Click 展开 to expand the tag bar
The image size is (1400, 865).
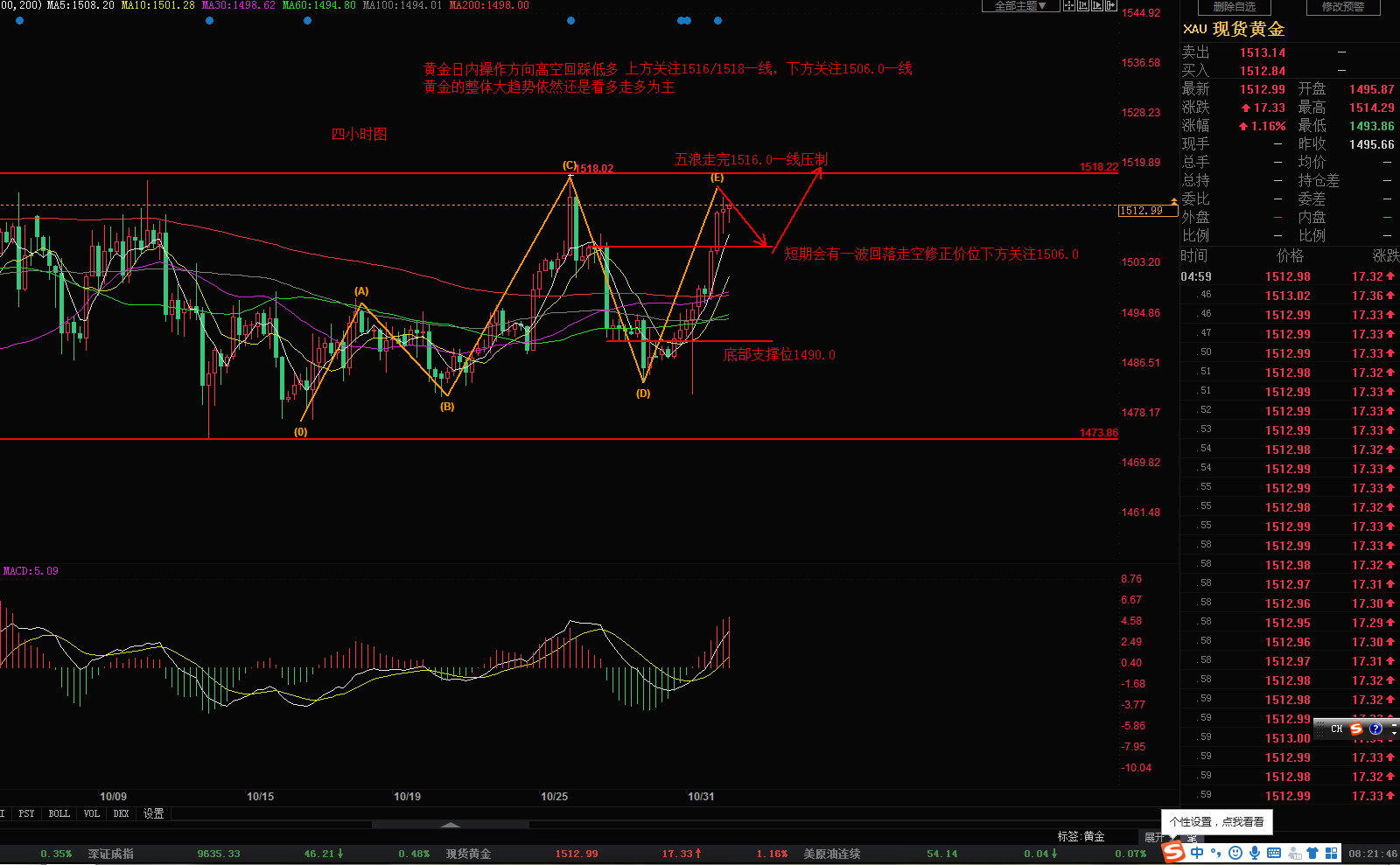coord(1153,837)
